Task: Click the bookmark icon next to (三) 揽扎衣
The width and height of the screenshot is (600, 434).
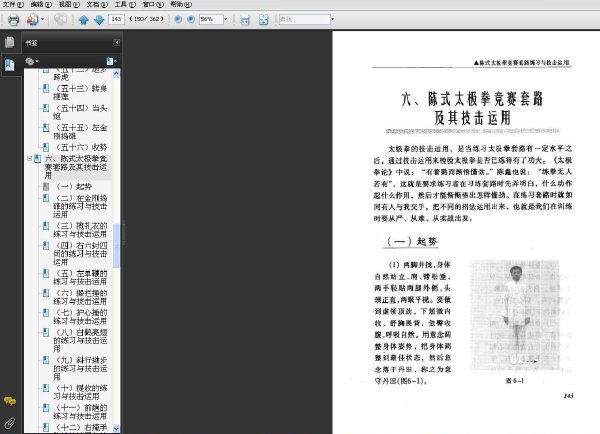Action: 46,225
